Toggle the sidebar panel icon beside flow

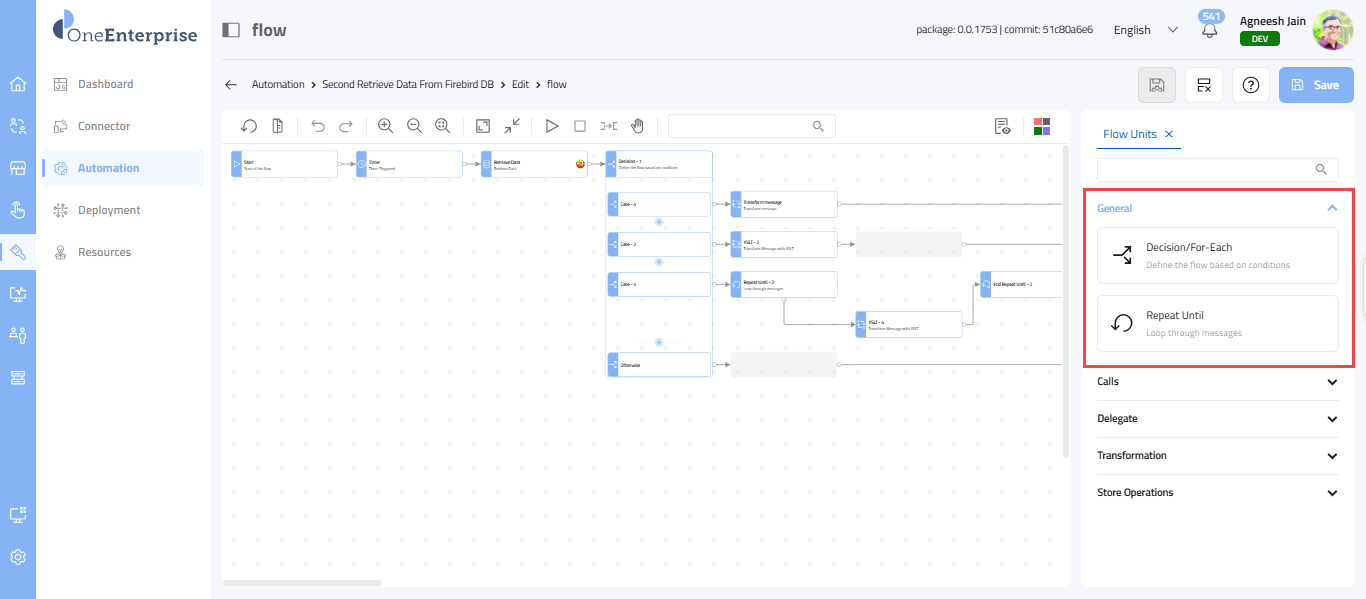pos(231,30)
